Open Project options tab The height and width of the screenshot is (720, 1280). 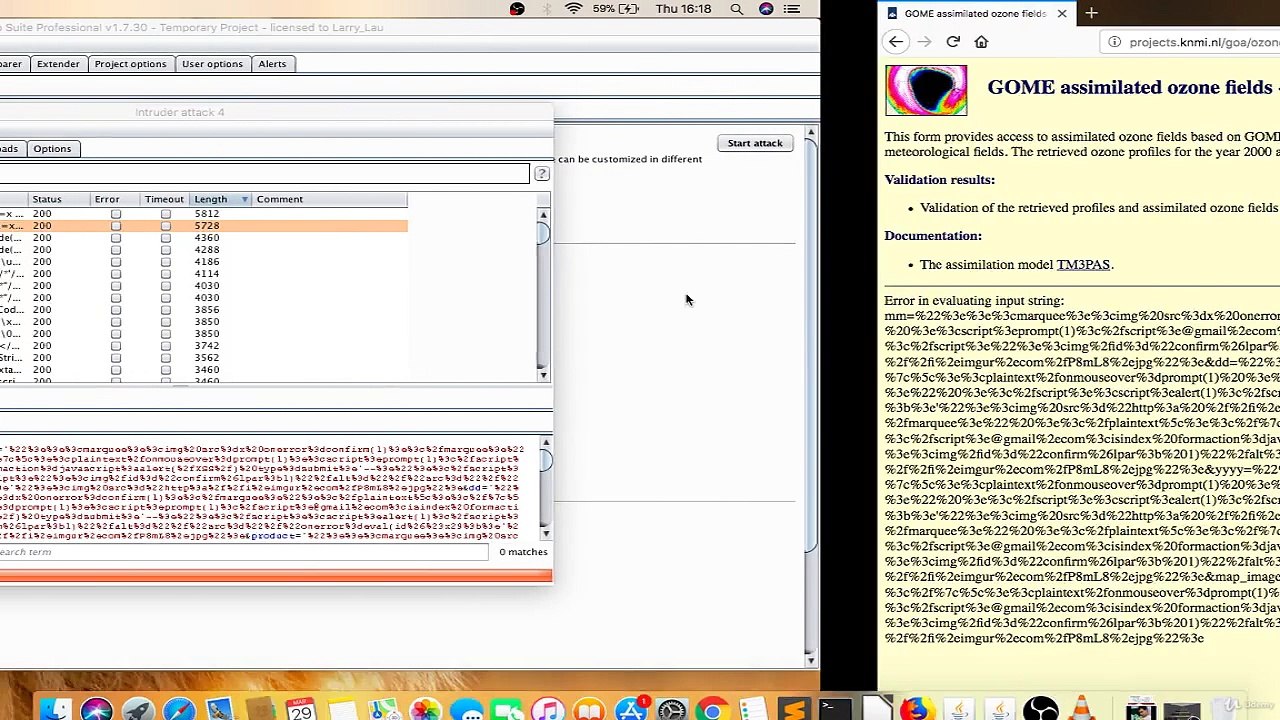130,64
